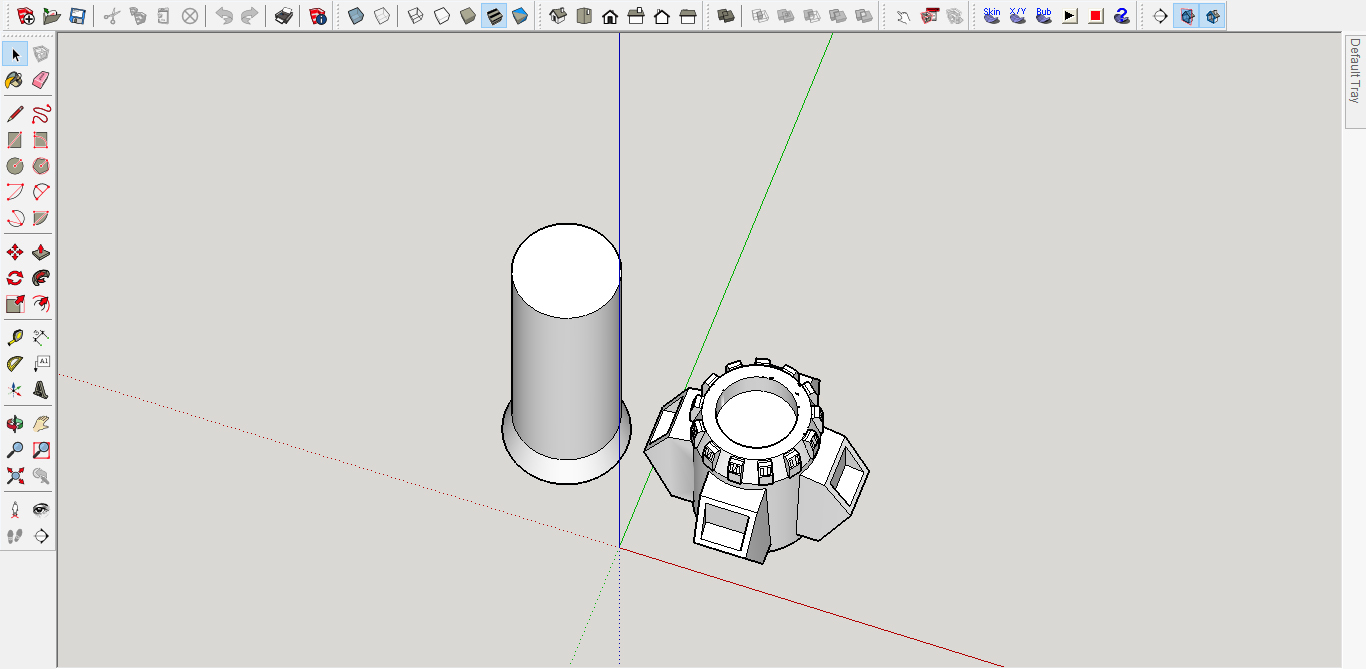The image size is (1366, 669).
Task: Select the Tape Measure tool
Action: [15, 338]
